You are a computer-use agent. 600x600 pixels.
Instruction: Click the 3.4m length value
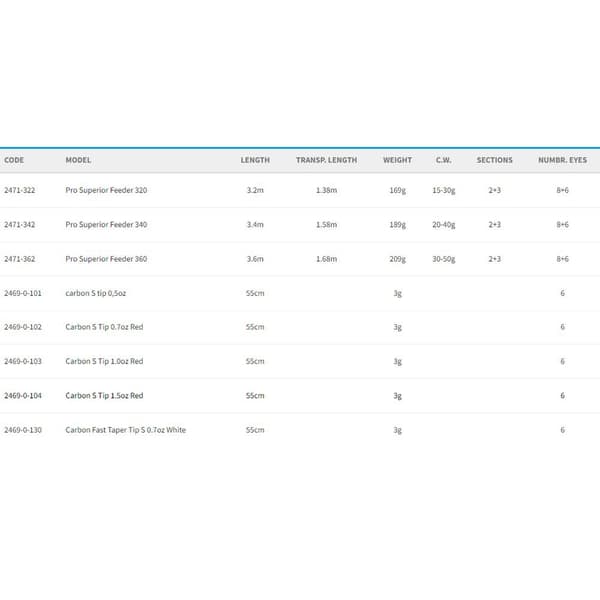click(255, 225)
